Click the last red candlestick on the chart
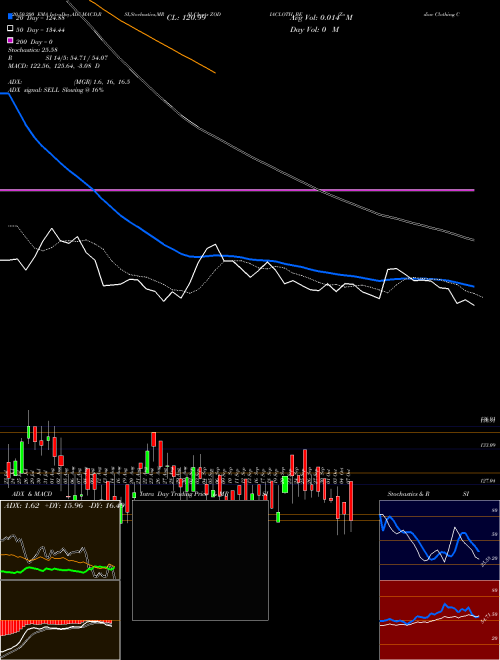 pyautogui.click(x=351, y=501)
